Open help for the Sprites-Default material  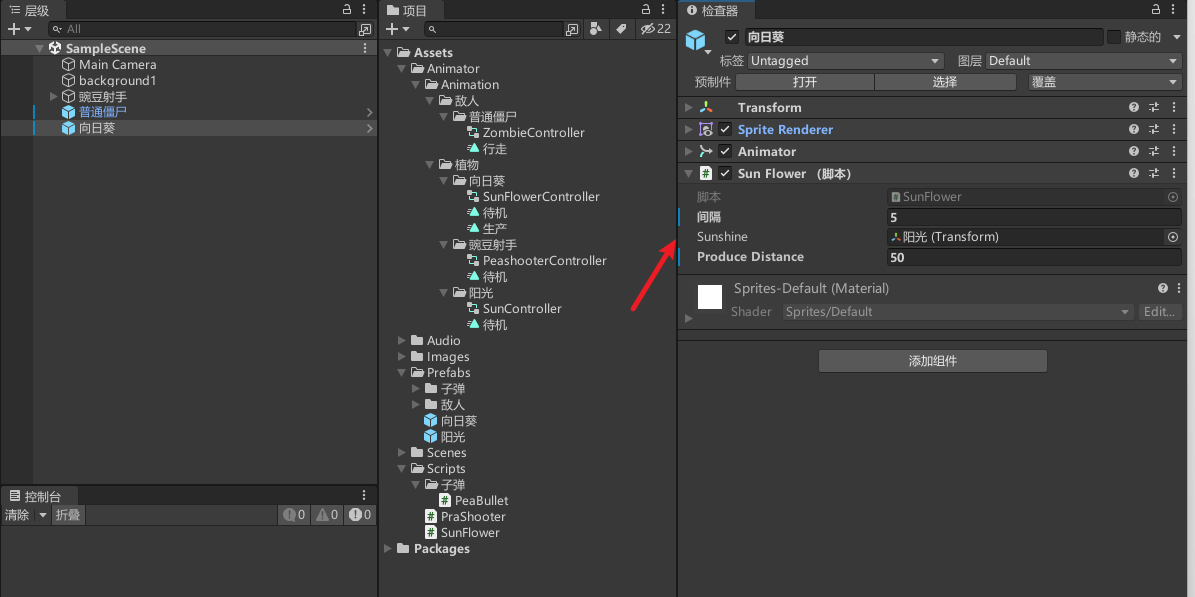click(1162, 288)
